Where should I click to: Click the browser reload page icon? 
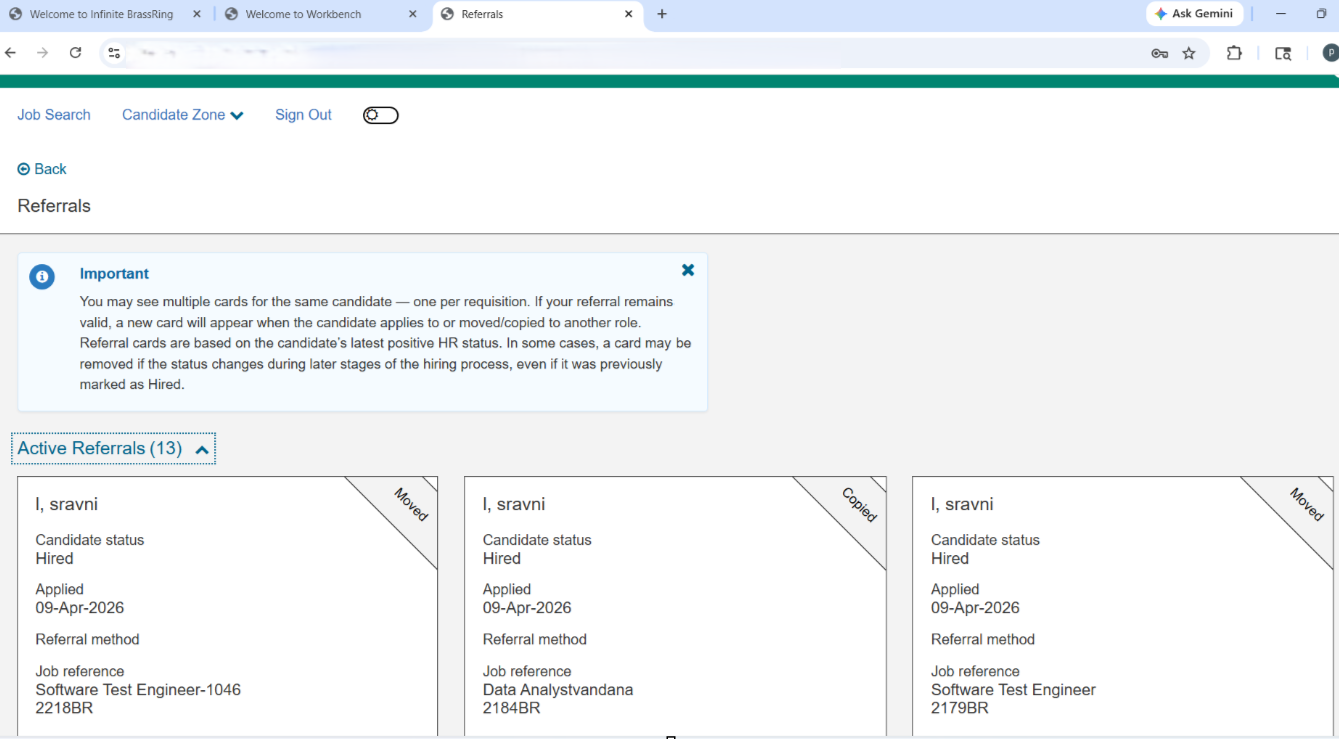click(x=75, y=53)
